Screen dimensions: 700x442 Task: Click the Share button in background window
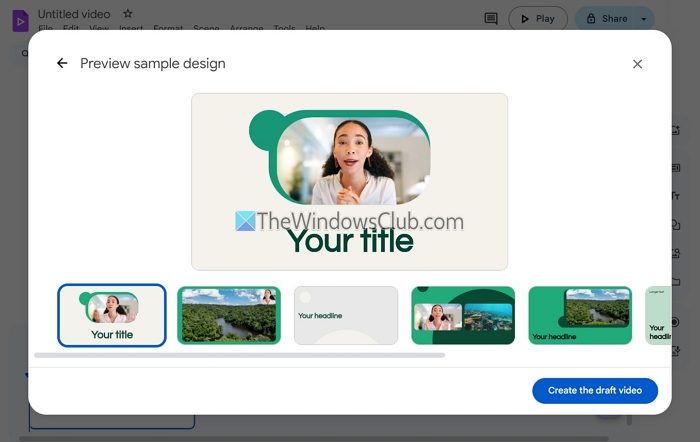605,19
